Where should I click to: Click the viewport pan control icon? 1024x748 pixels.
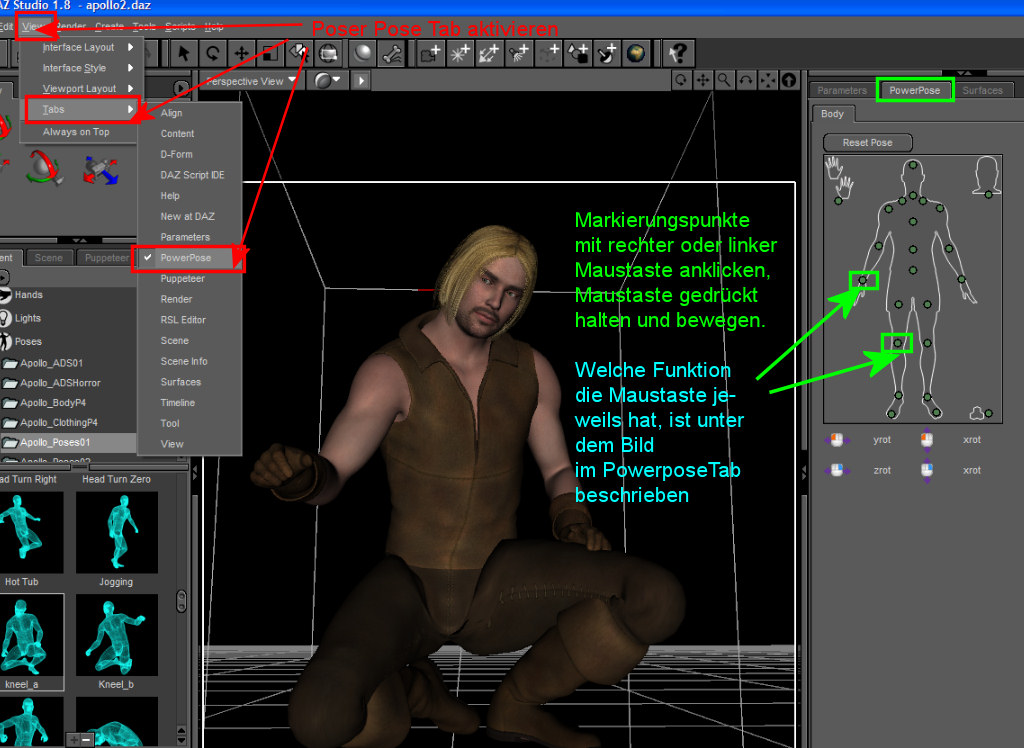click(703, 80)
